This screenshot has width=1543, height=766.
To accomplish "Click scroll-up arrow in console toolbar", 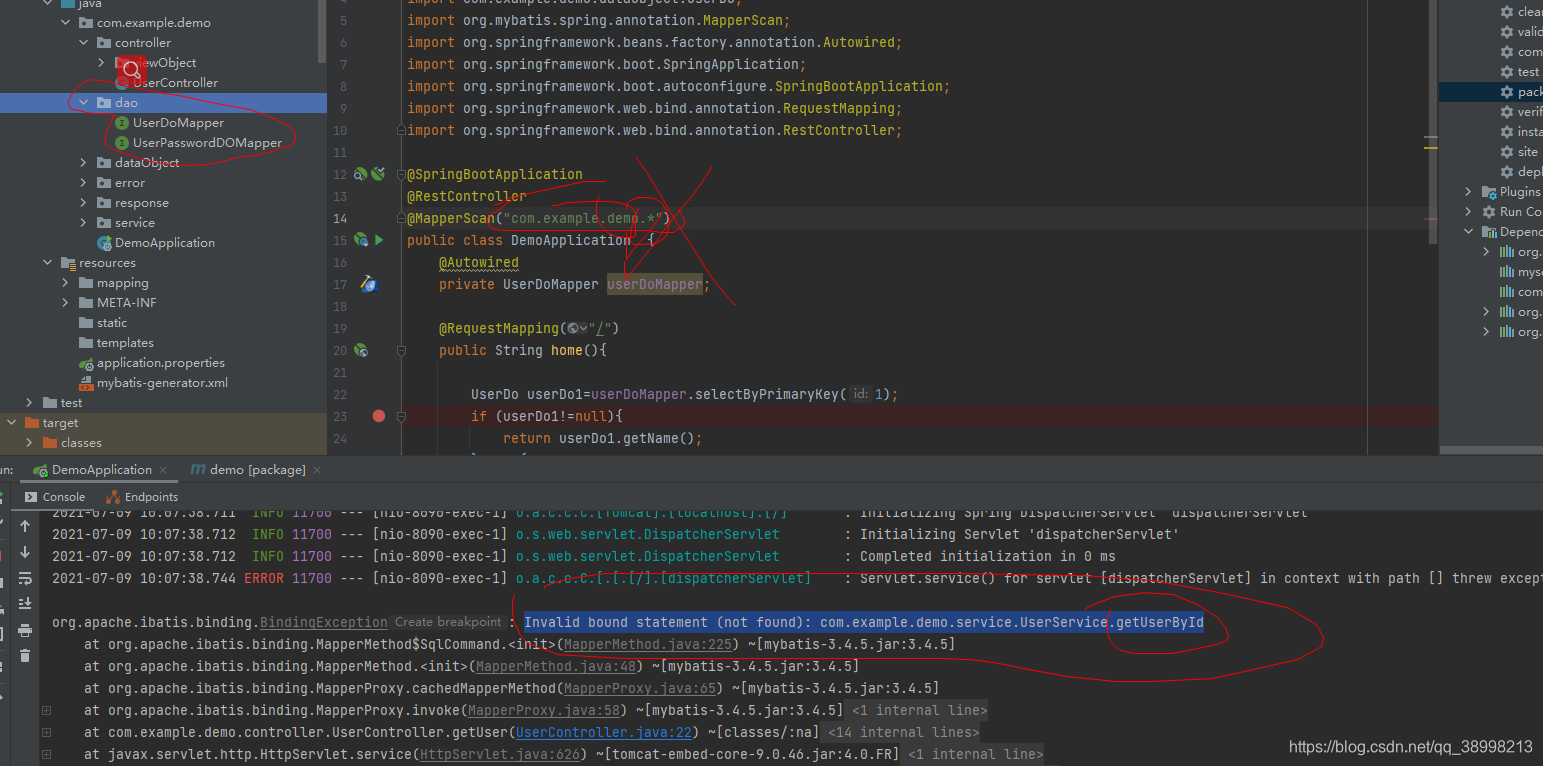I will pyautogui.click(x=25, y=526).
